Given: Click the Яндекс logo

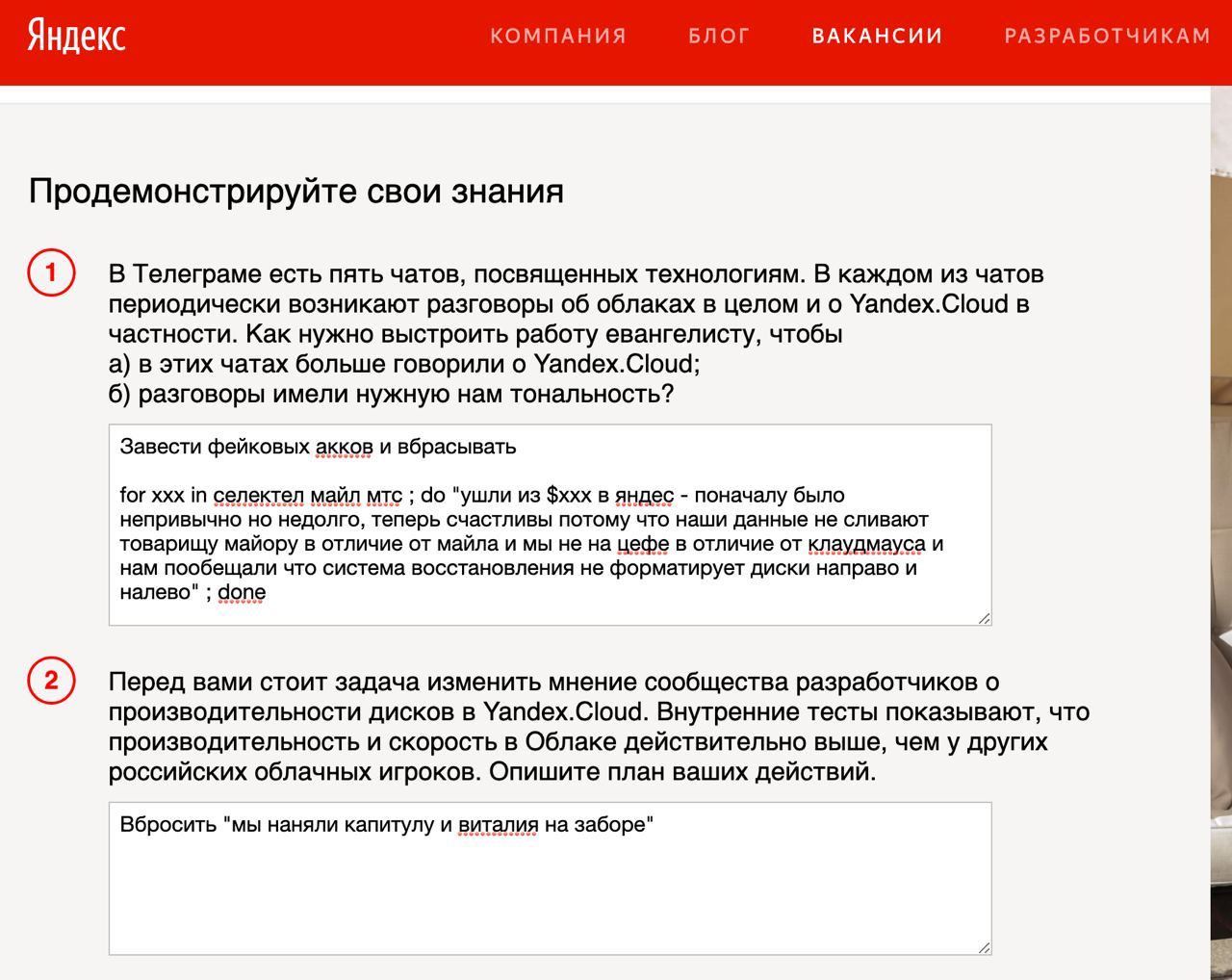Looking at the screenshot, I should tap(76, 36).
